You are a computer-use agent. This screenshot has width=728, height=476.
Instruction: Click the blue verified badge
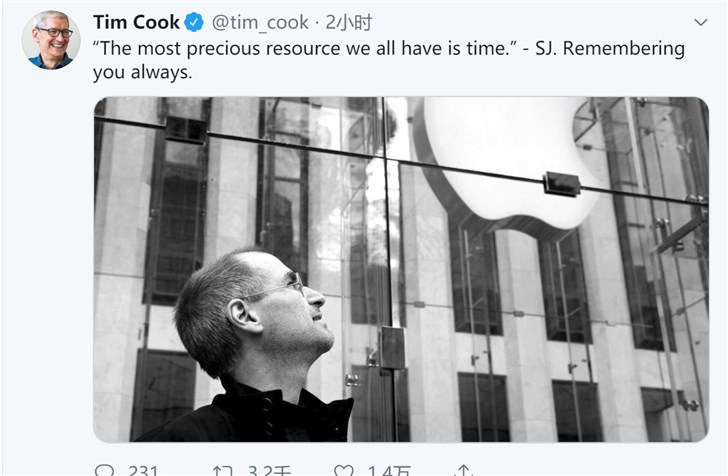point(196,23)
